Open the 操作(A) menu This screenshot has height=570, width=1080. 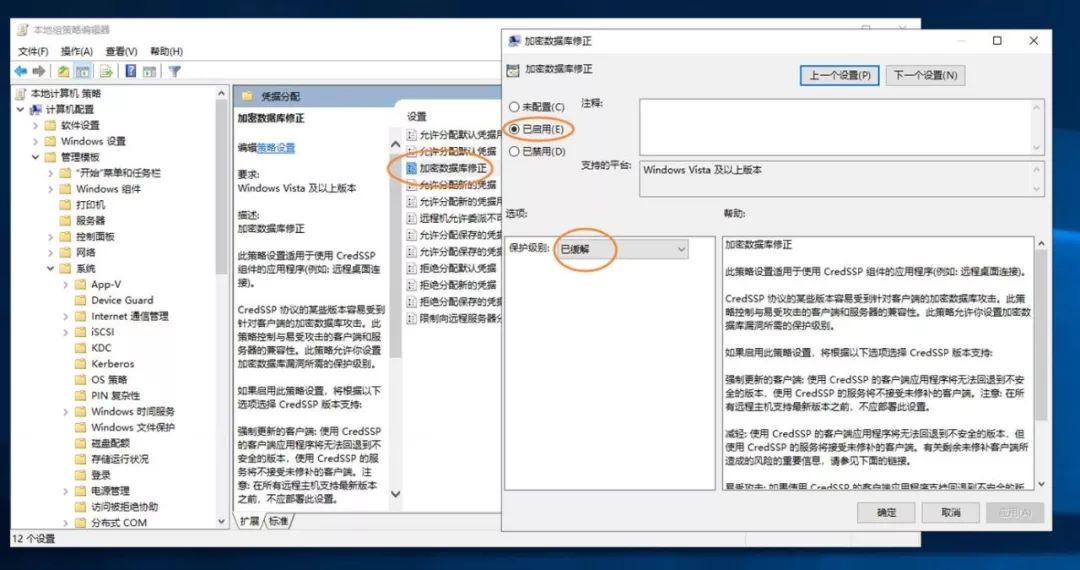pos(76,52)
